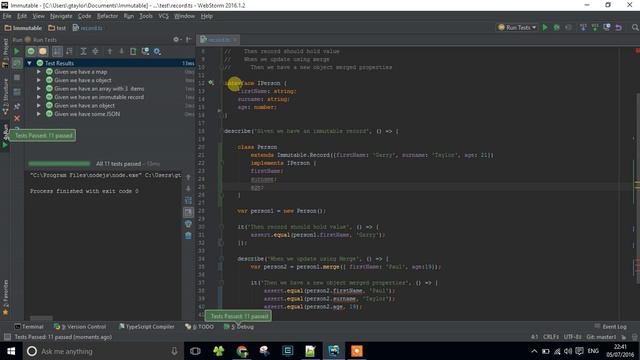Click the test folder breadcrumb
The image size is (640, 360).
point(57,28)
